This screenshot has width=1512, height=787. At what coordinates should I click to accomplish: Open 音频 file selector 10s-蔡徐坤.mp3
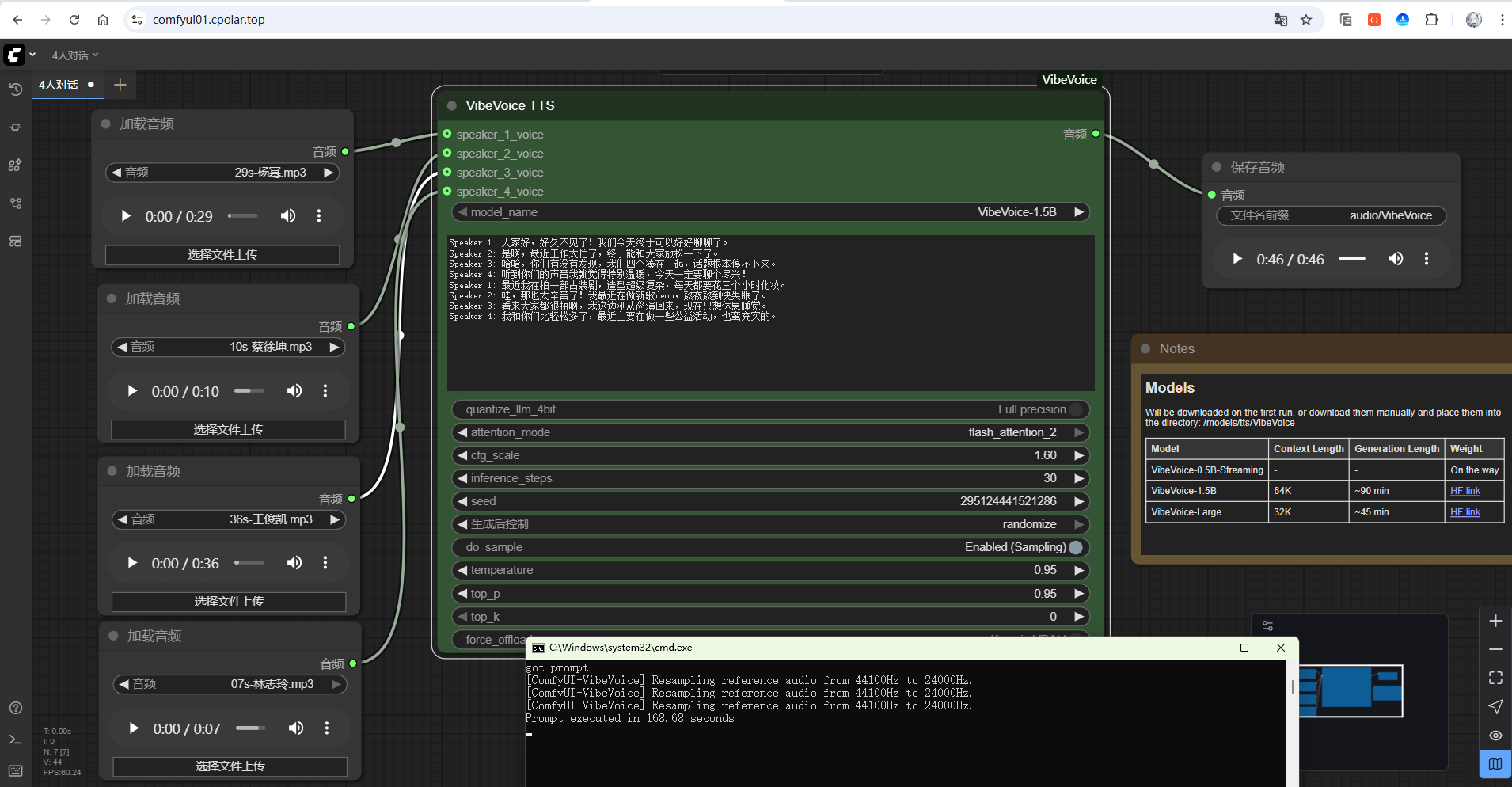point(229,347)
